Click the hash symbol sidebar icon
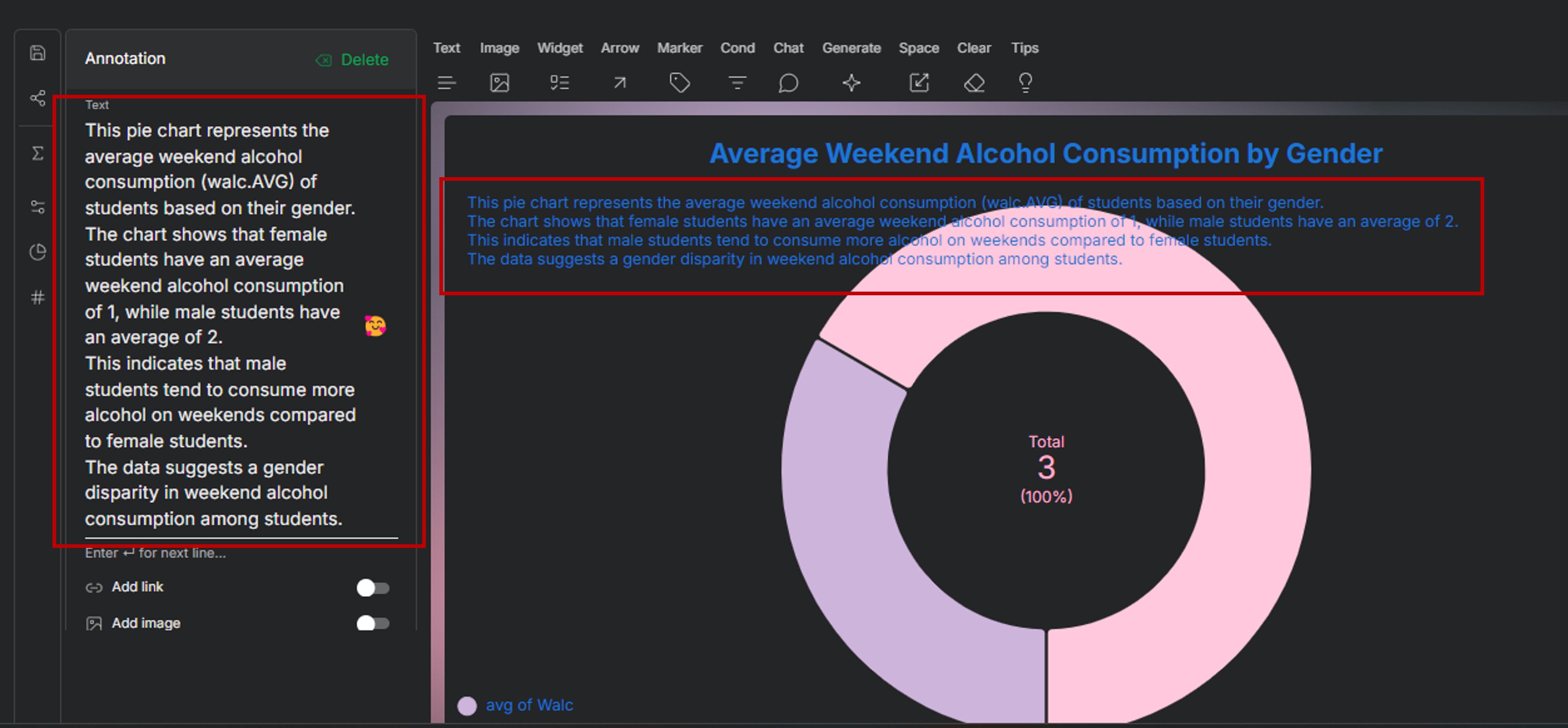Image resolution: width=1568 pixels, height=728 pixels. (x=38, y=297)
